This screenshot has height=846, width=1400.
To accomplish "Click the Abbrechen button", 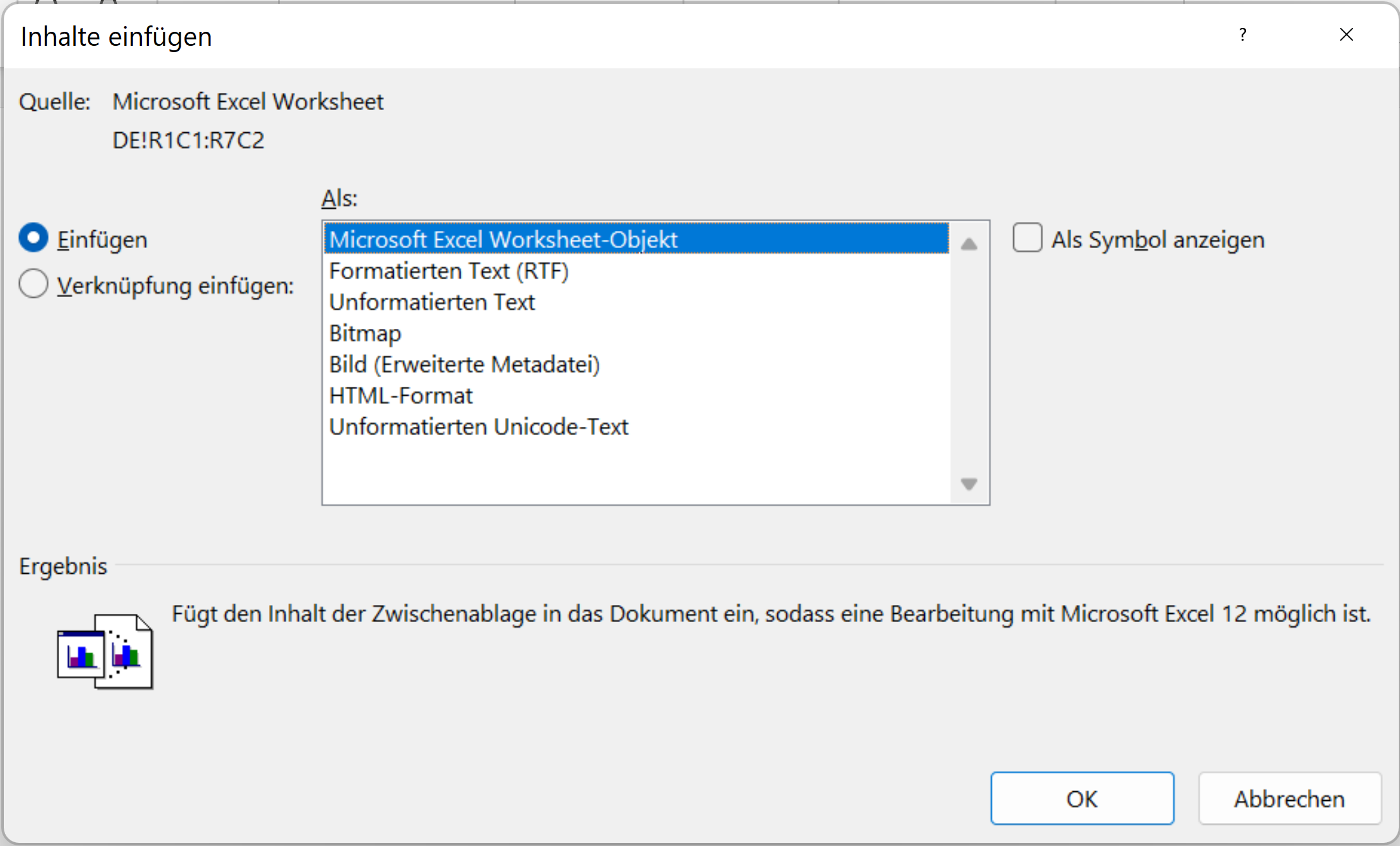I will 1289,798.
